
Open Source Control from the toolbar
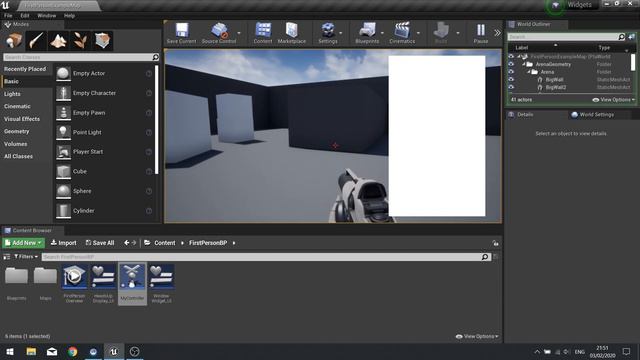[219, 33]
